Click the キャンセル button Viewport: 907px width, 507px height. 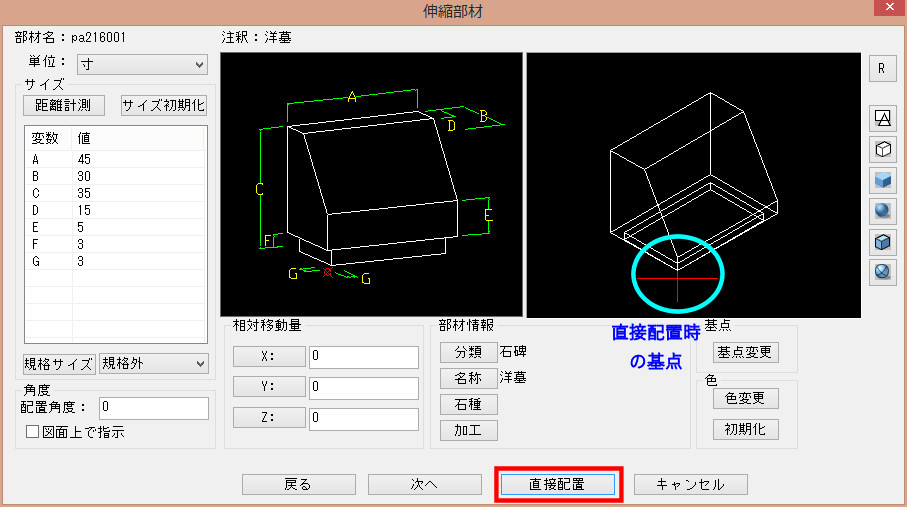click(x=691, y=485)
